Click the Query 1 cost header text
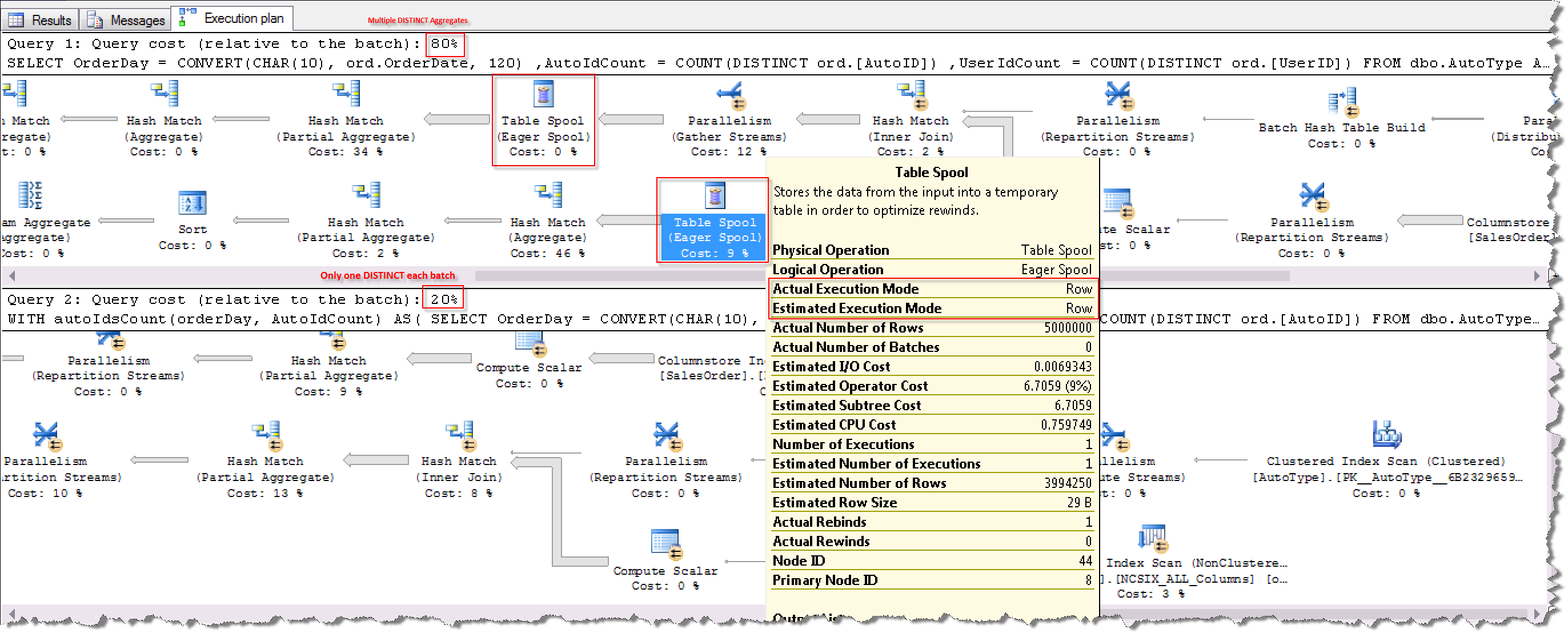 click(x=233, y=44)
